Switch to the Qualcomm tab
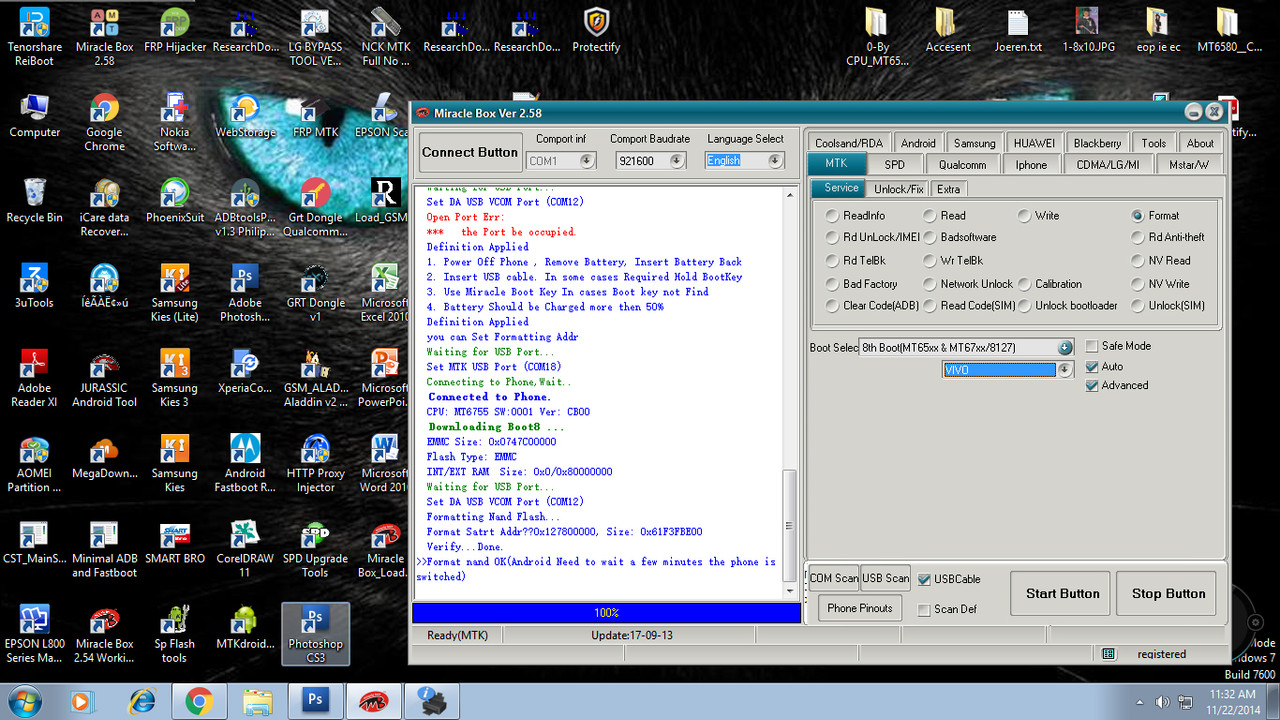This screenshot has width=1280, height=720. tap(962, 165)
